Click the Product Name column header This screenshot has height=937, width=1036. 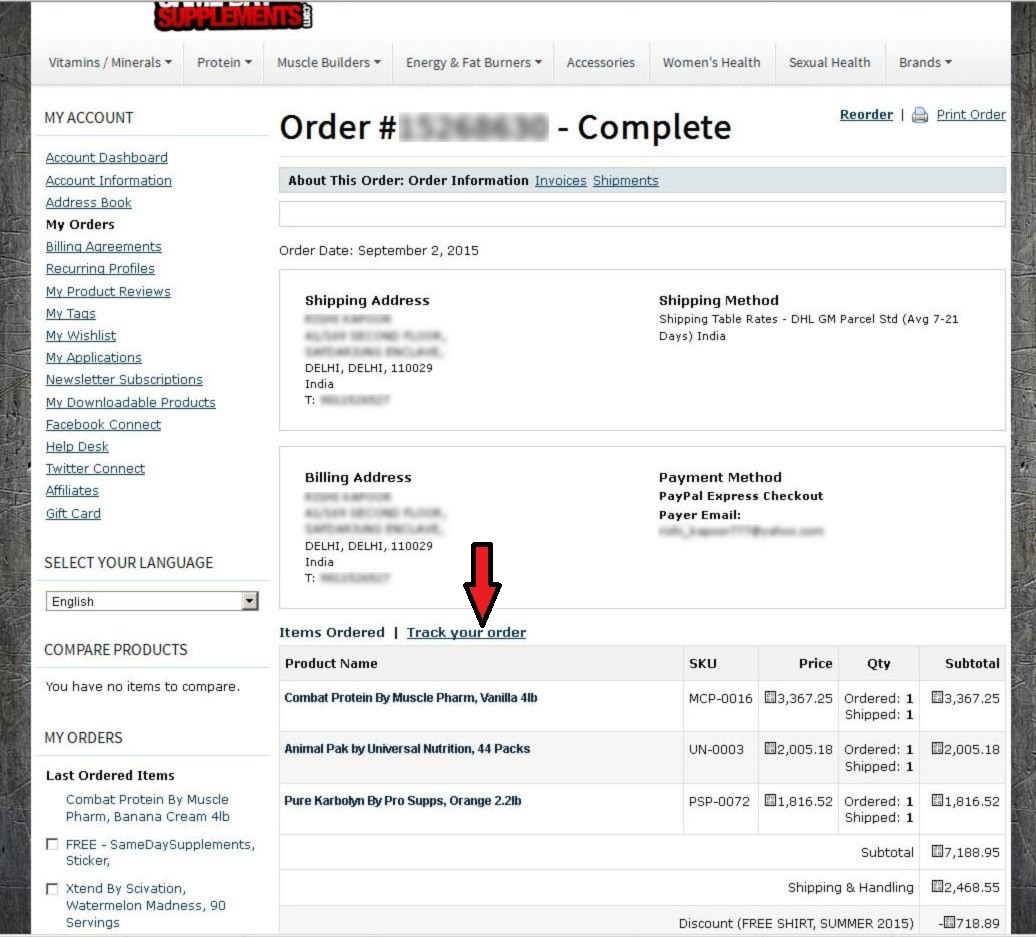331,663
